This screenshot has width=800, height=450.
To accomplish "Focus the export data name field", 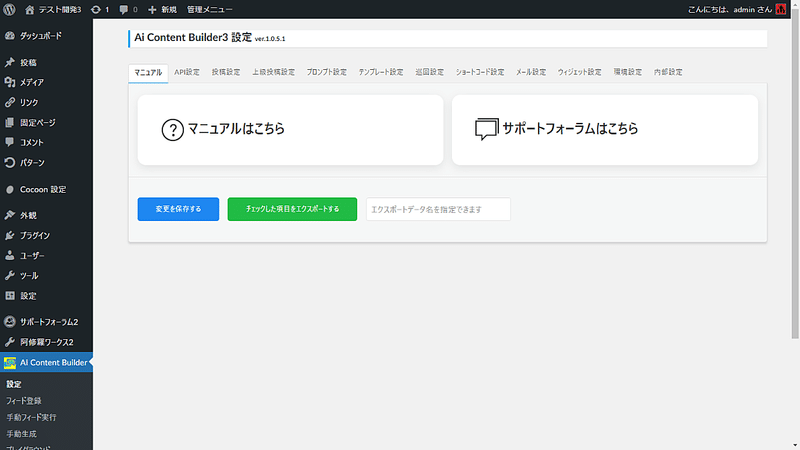I will [438, 209].
